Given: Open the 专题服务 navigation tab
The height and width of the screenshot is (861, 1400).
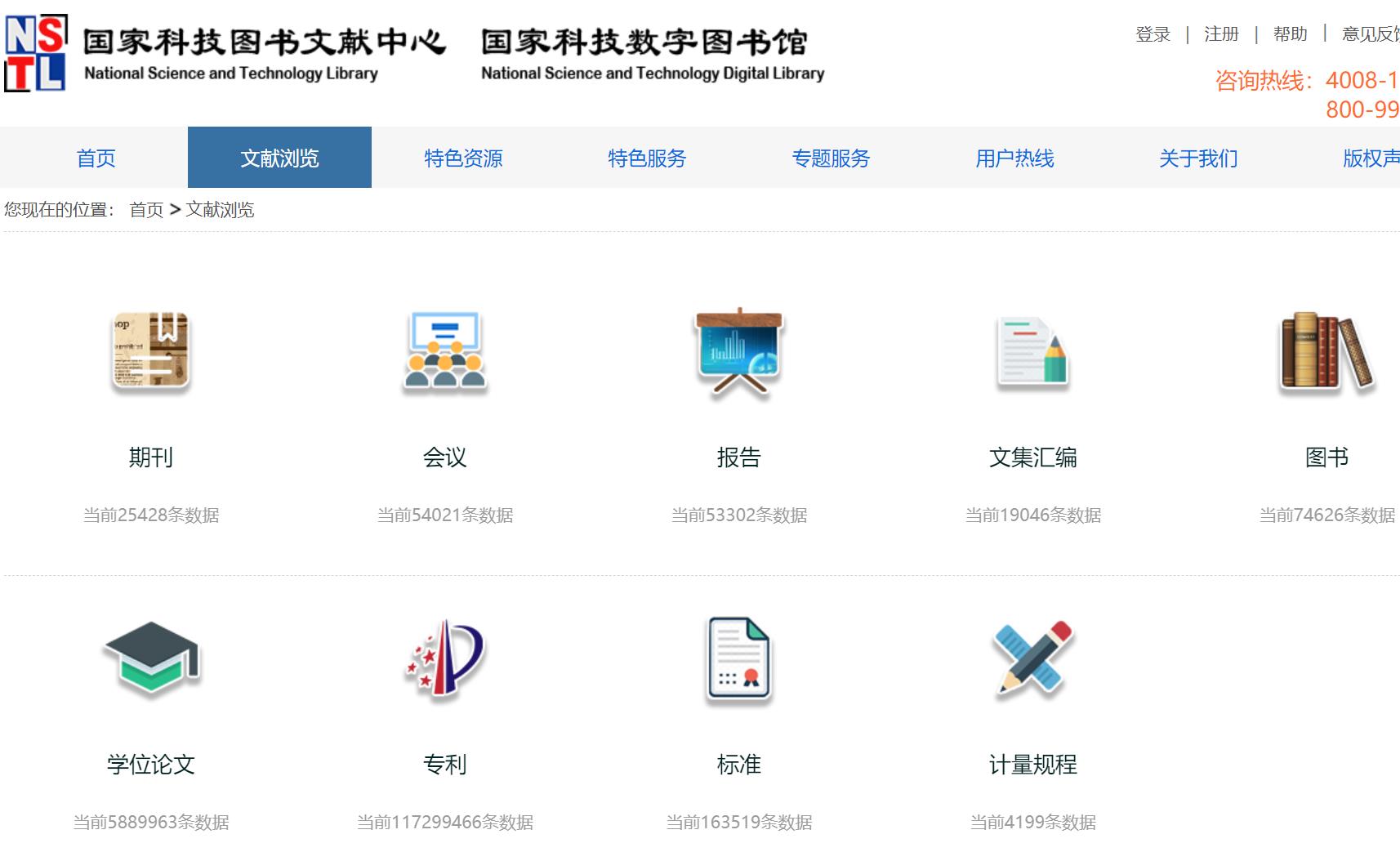Looking at the screenshot, I should pyautogui.click(x=831, y=157).
